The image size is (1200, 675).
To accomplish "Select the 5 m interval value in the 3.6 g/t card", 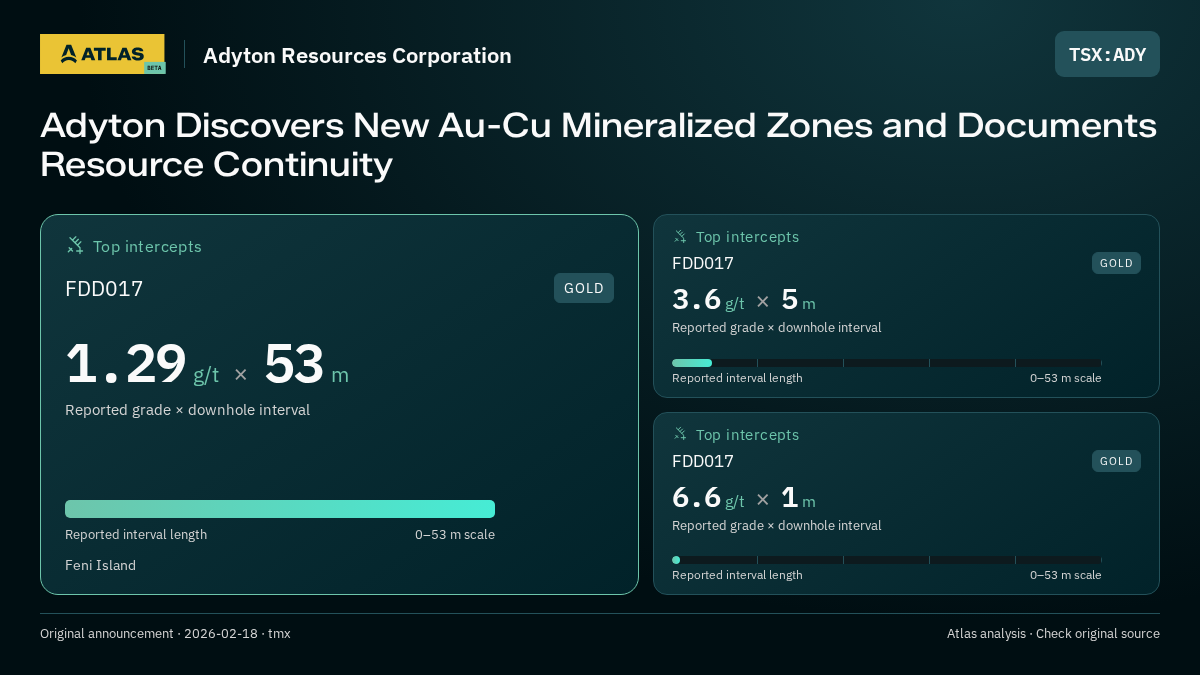I will pos(799,300).
